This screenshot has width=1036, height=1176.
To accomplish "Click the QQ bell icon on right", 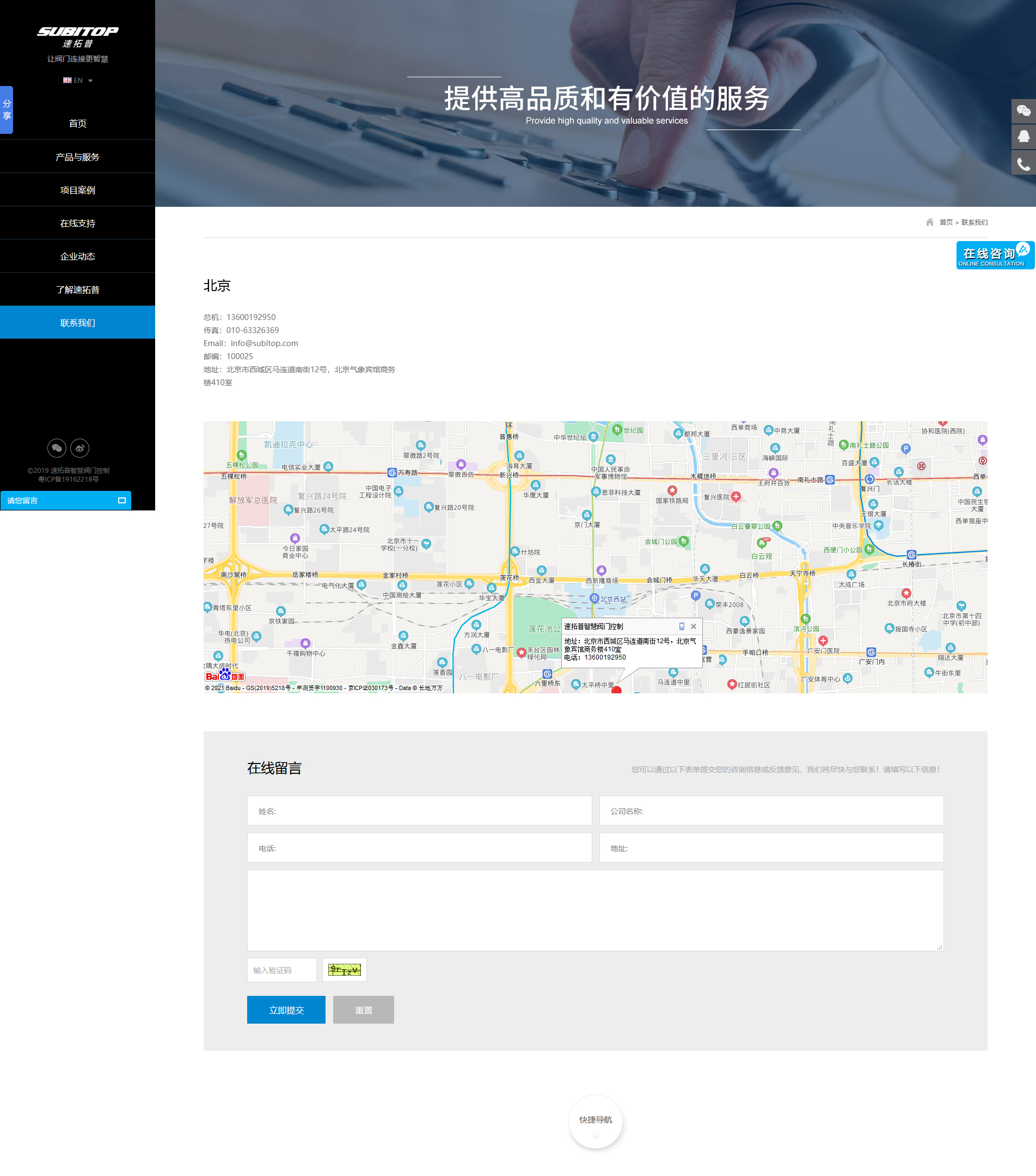I will coord(1023,137).
